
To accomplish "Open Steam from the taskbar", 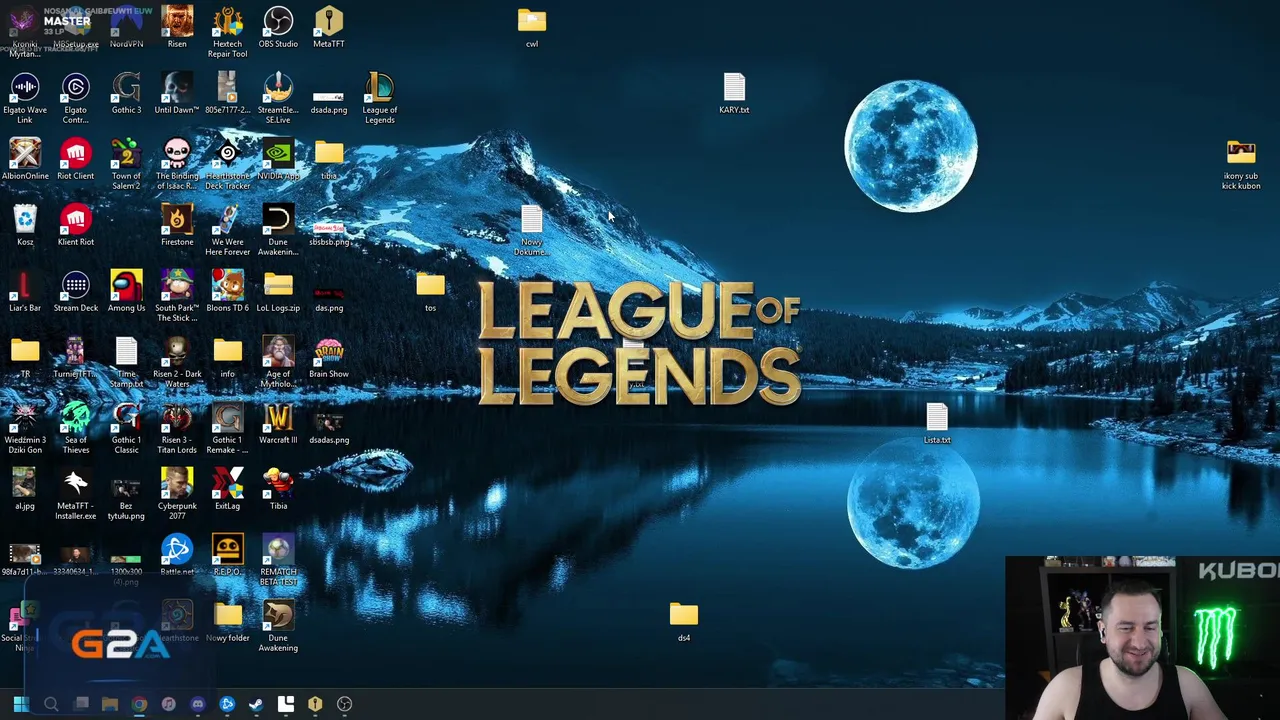I will 256,704.
